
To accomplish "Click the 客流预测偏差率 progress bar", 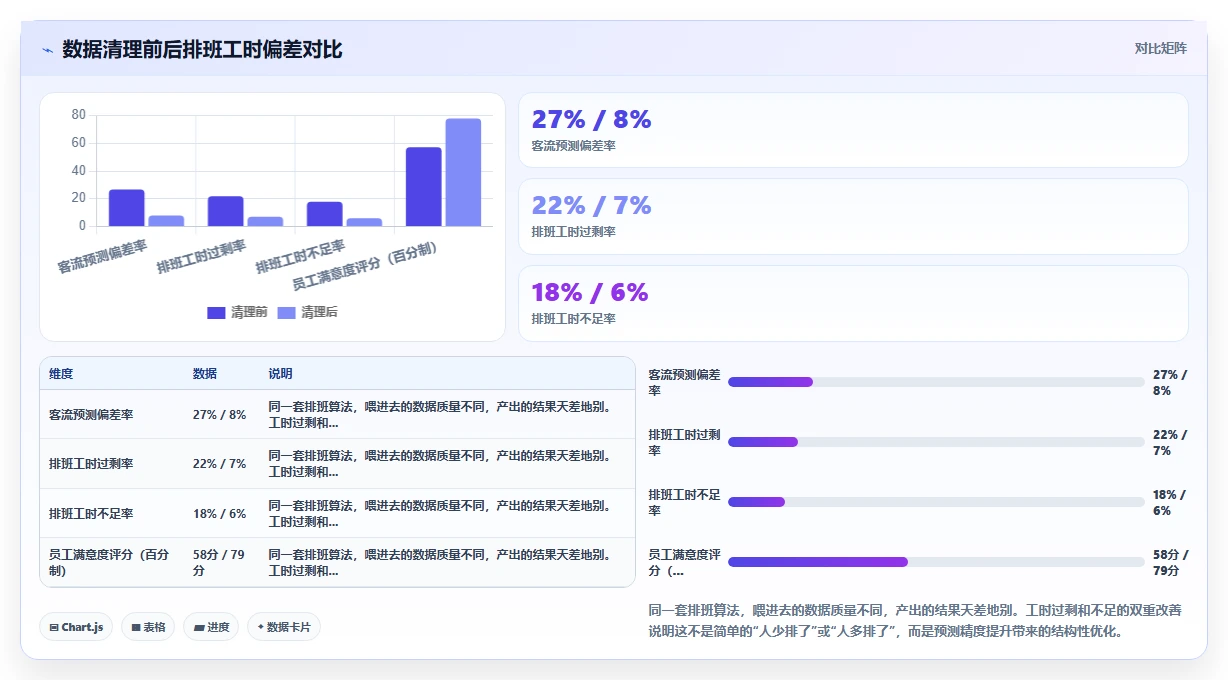I will (936, 382).
